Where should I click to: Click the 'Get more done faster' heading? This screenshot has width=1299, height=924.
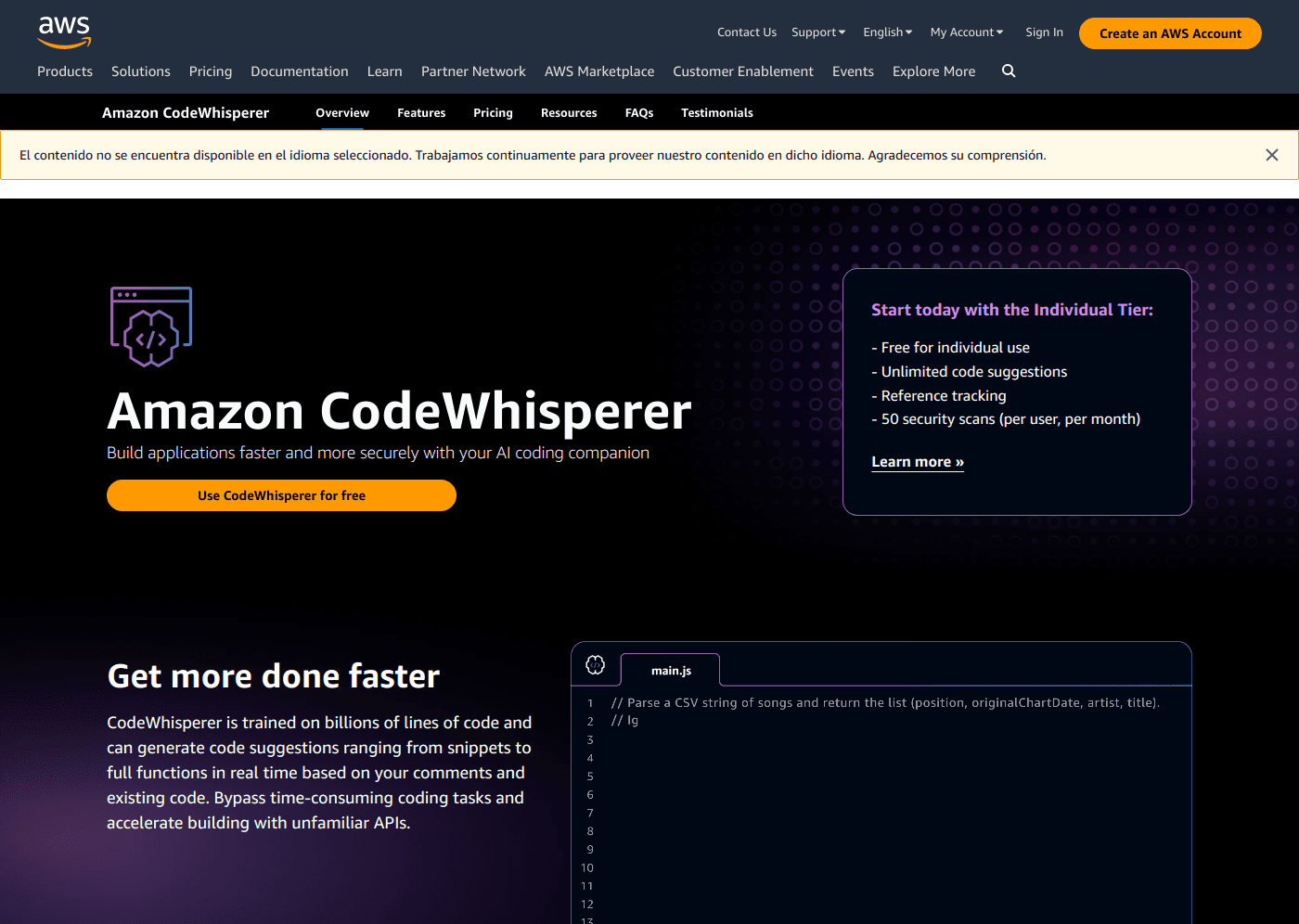tap(274, 676)
